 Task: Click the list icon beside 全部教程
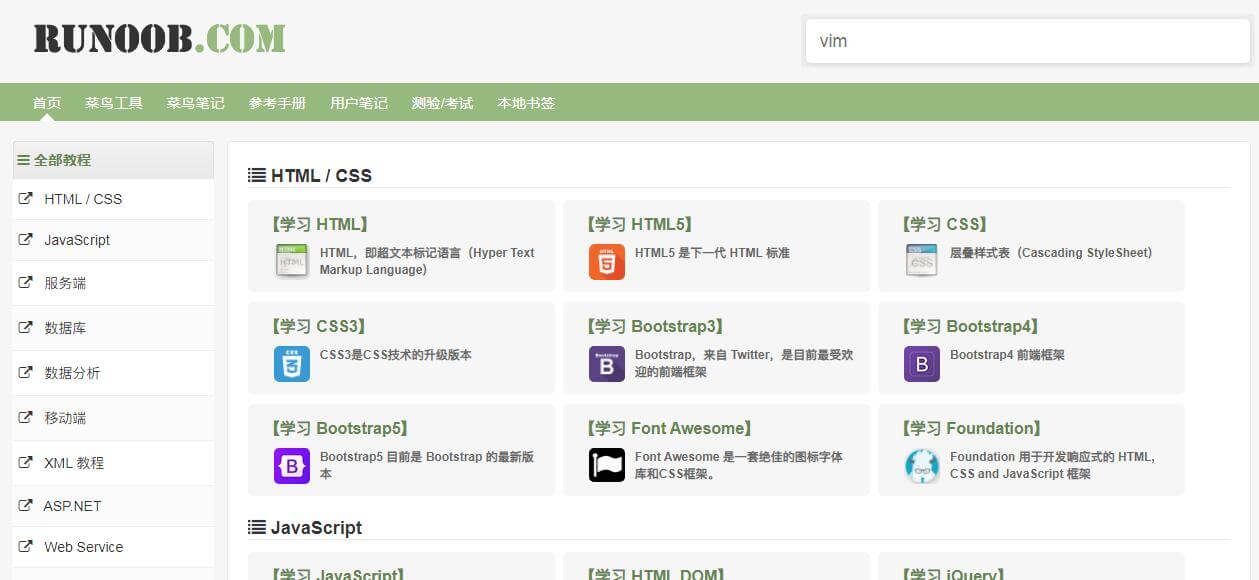[x=24, y=160]
